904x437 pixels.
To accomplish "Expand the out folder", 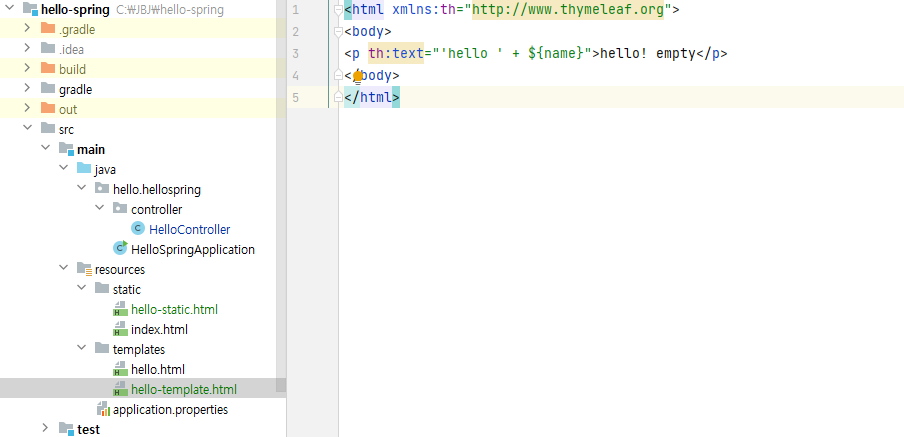I will (27, 108).
